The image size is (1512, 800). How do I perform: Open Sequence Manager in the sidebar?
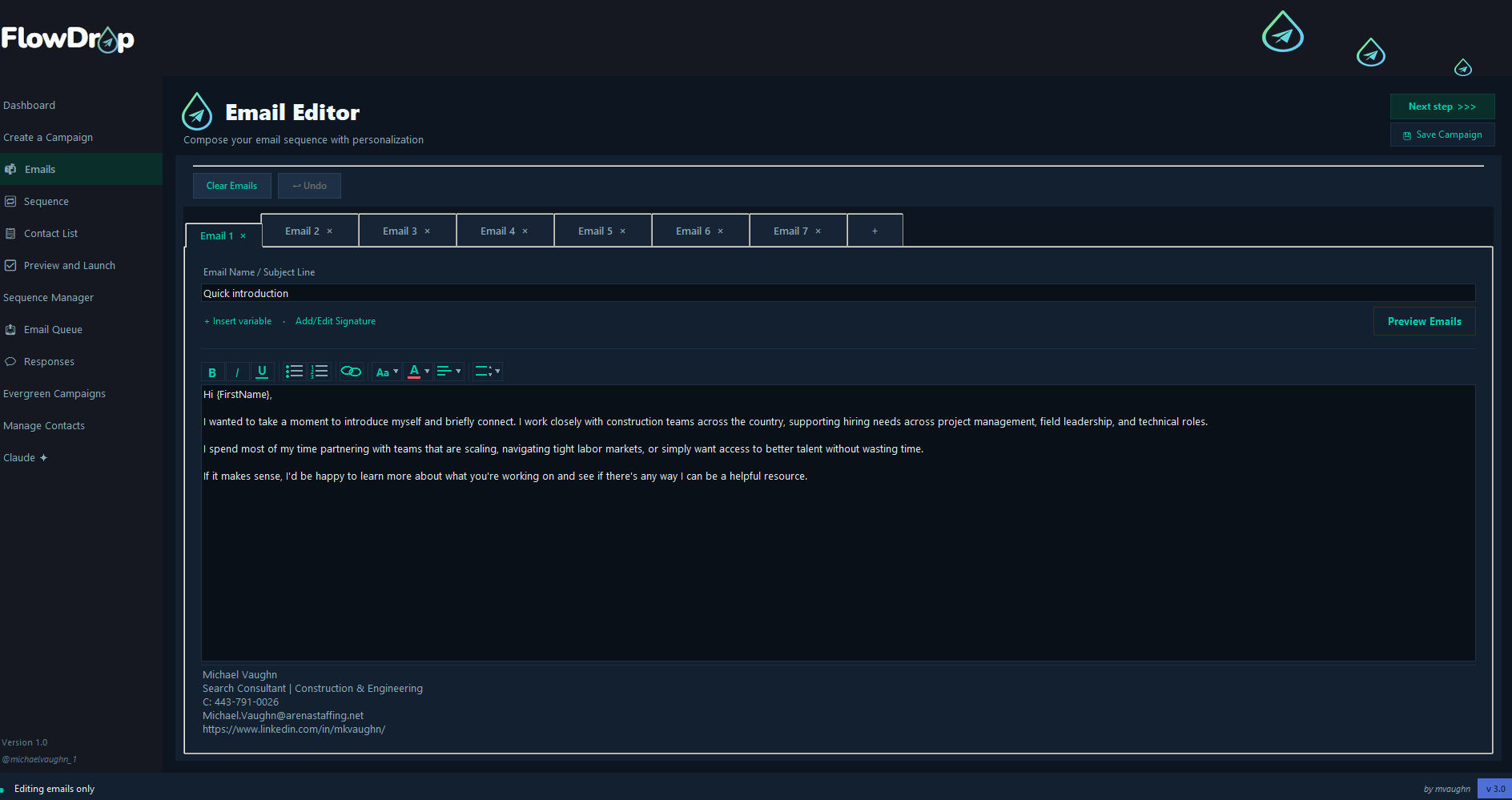(x=48, y=297)
